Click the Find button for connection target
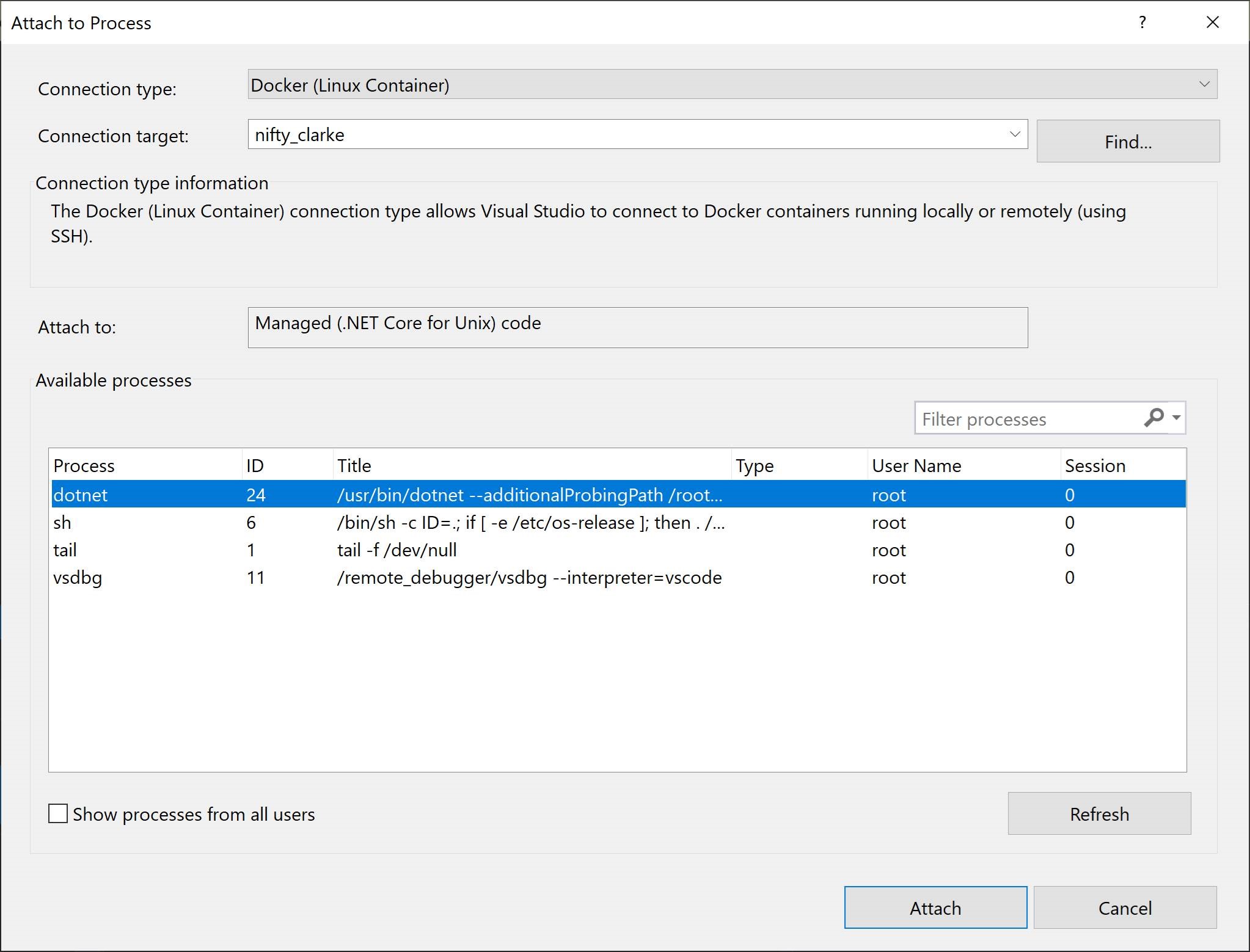 click(1127, 140)
